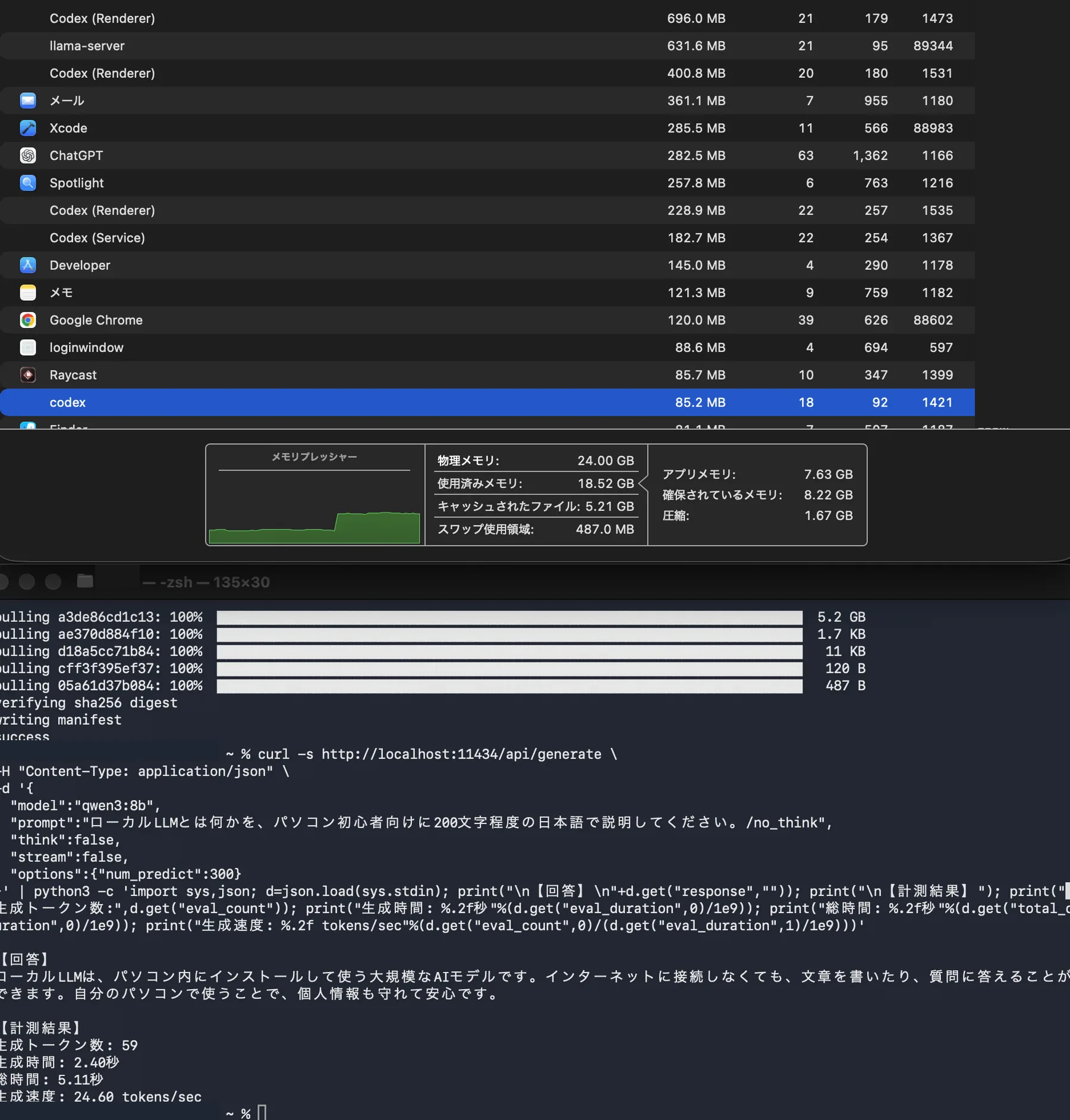Screen dimensions: 1070x1120
Task: Click the 総時間: 5.11秒 result line
Action: [x=52, y=1080]
